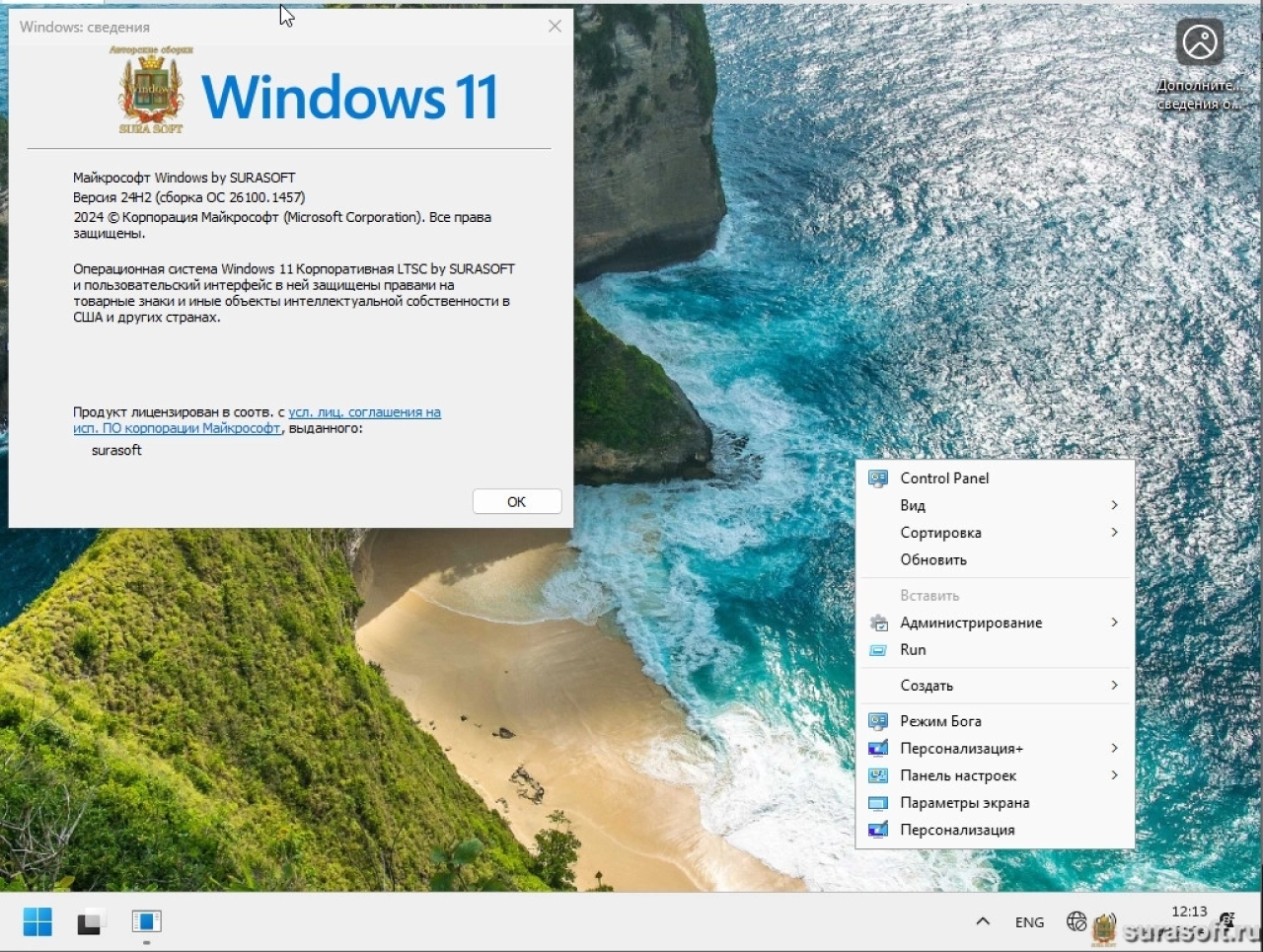Click the Персонализация+ entry icon
Screen dimensions: 1263x952
coord(877,749)
